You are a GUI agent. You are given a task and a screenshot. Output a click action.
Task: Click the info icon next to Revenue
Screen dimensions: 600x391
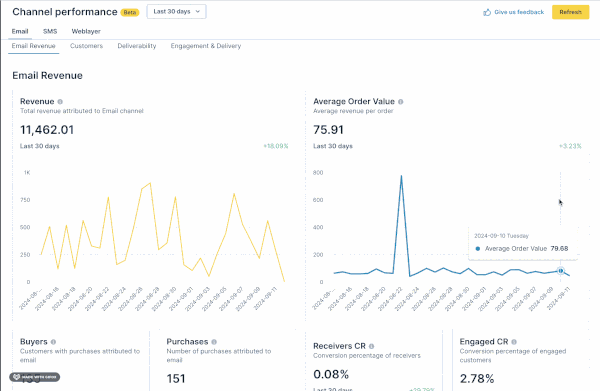click(x=60, y=102)
